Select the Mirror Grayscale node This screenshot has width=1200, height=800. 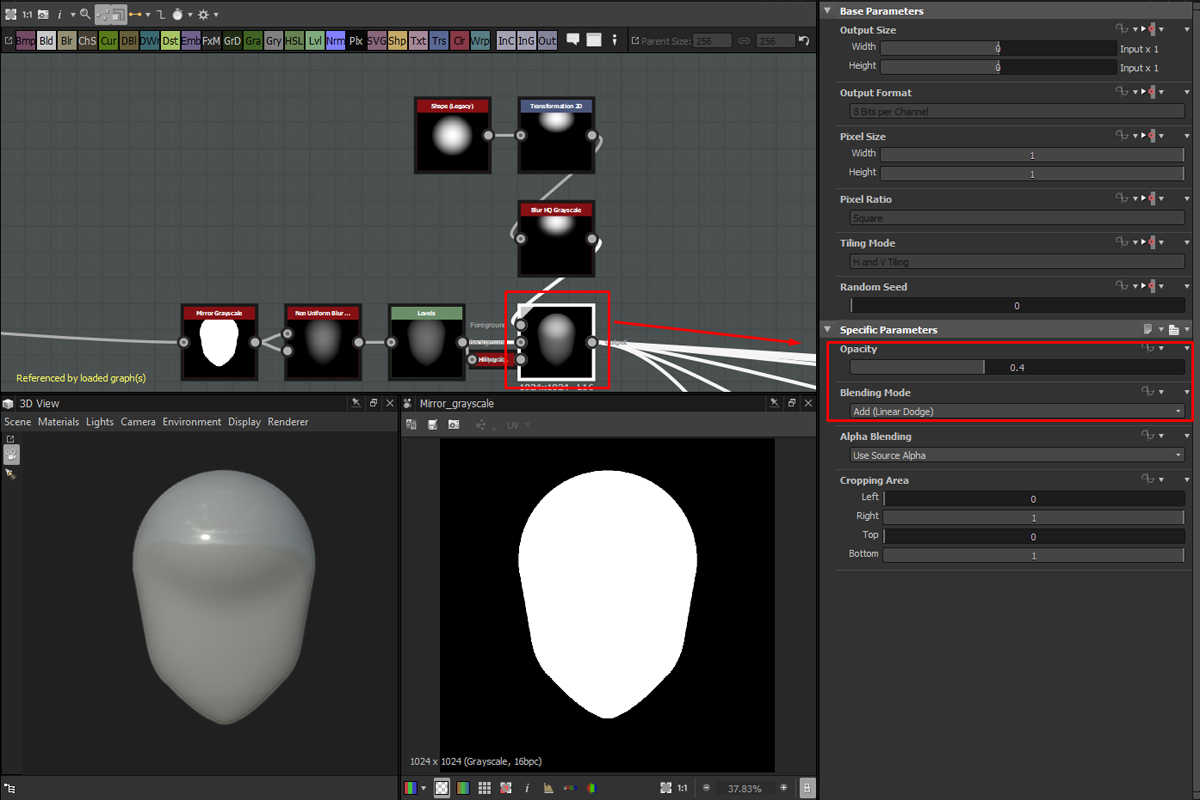pos(219,342)
